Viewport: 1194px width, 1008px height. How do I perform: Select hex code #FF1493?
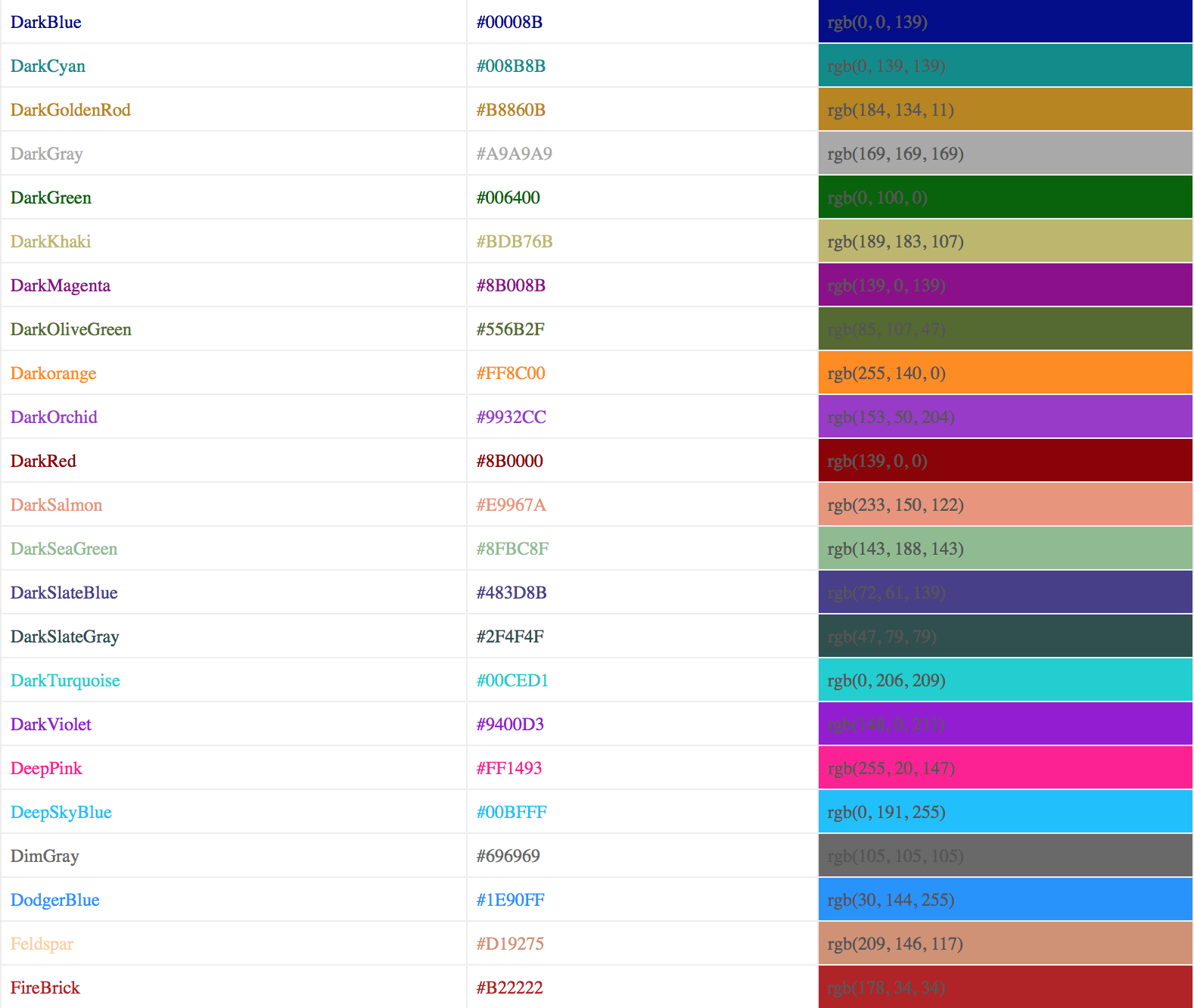point(509,768)
